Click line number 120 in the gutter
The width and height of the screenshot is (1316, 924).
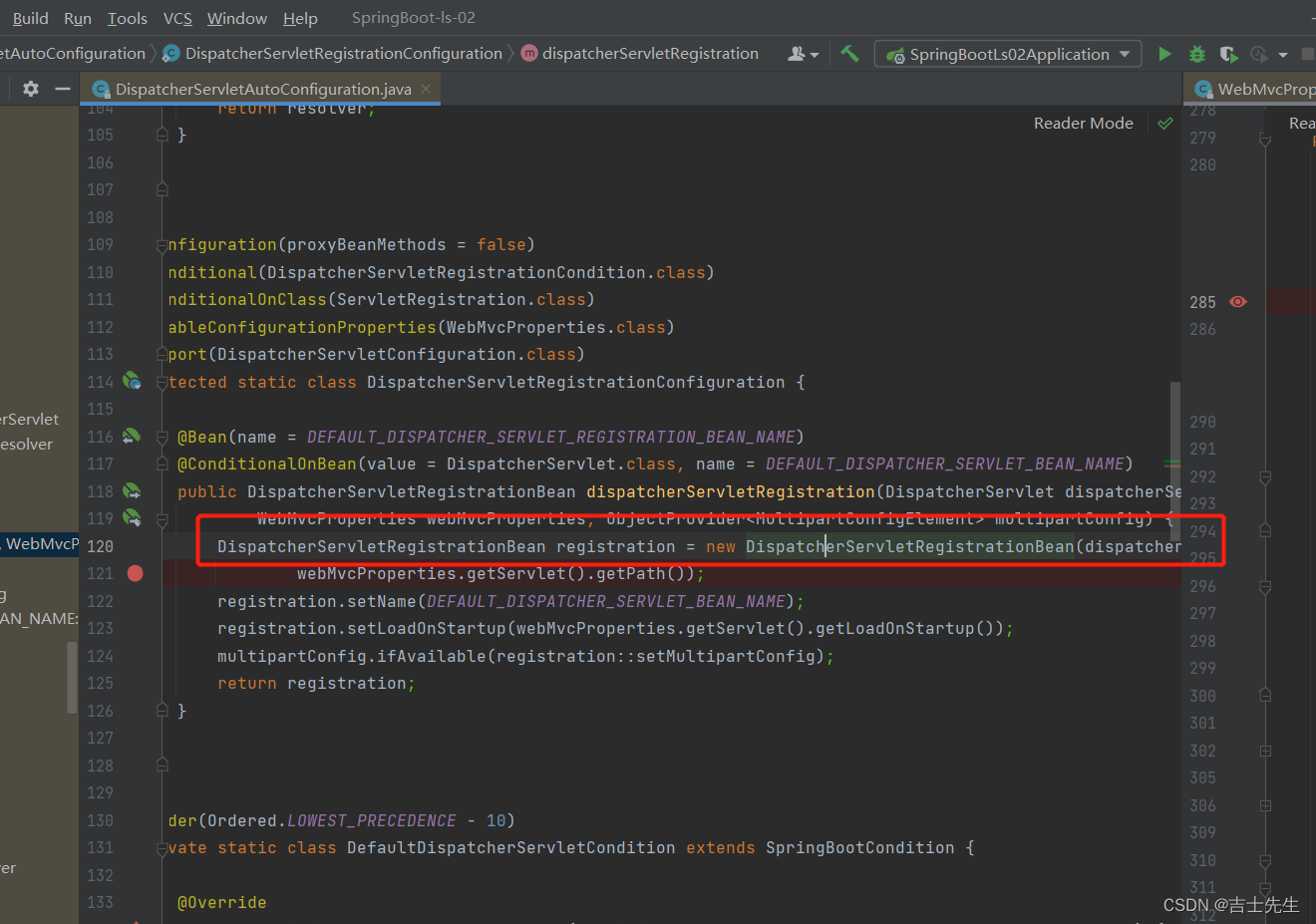coord(100,546)
